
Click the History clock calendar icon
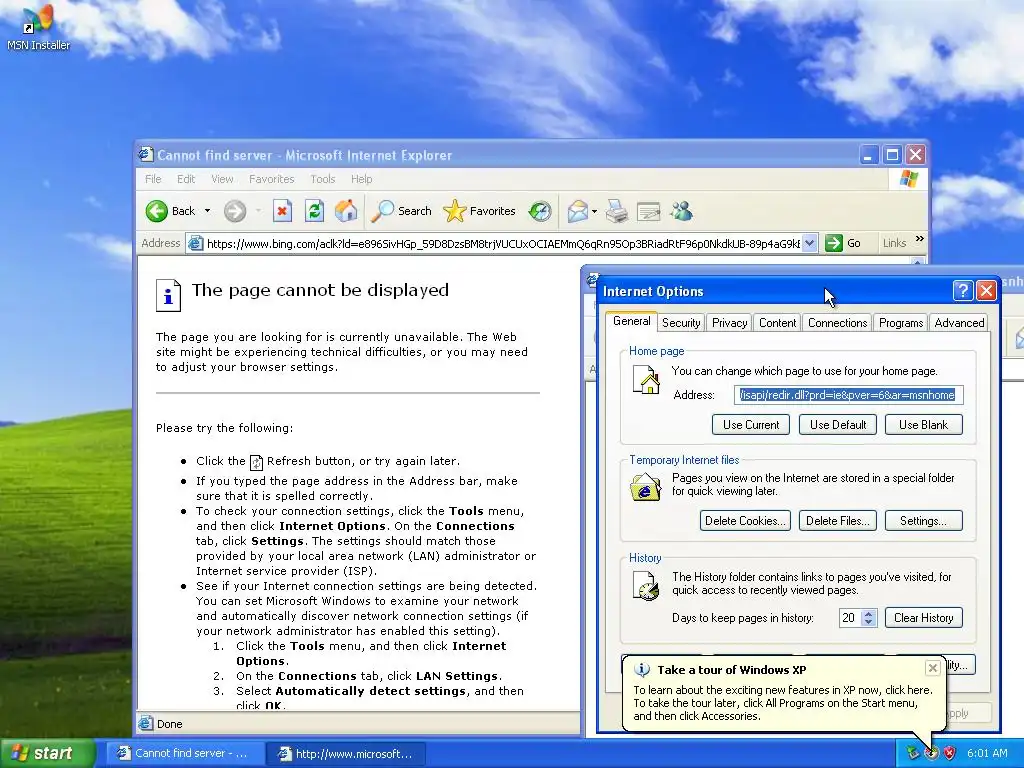(646, 586)
